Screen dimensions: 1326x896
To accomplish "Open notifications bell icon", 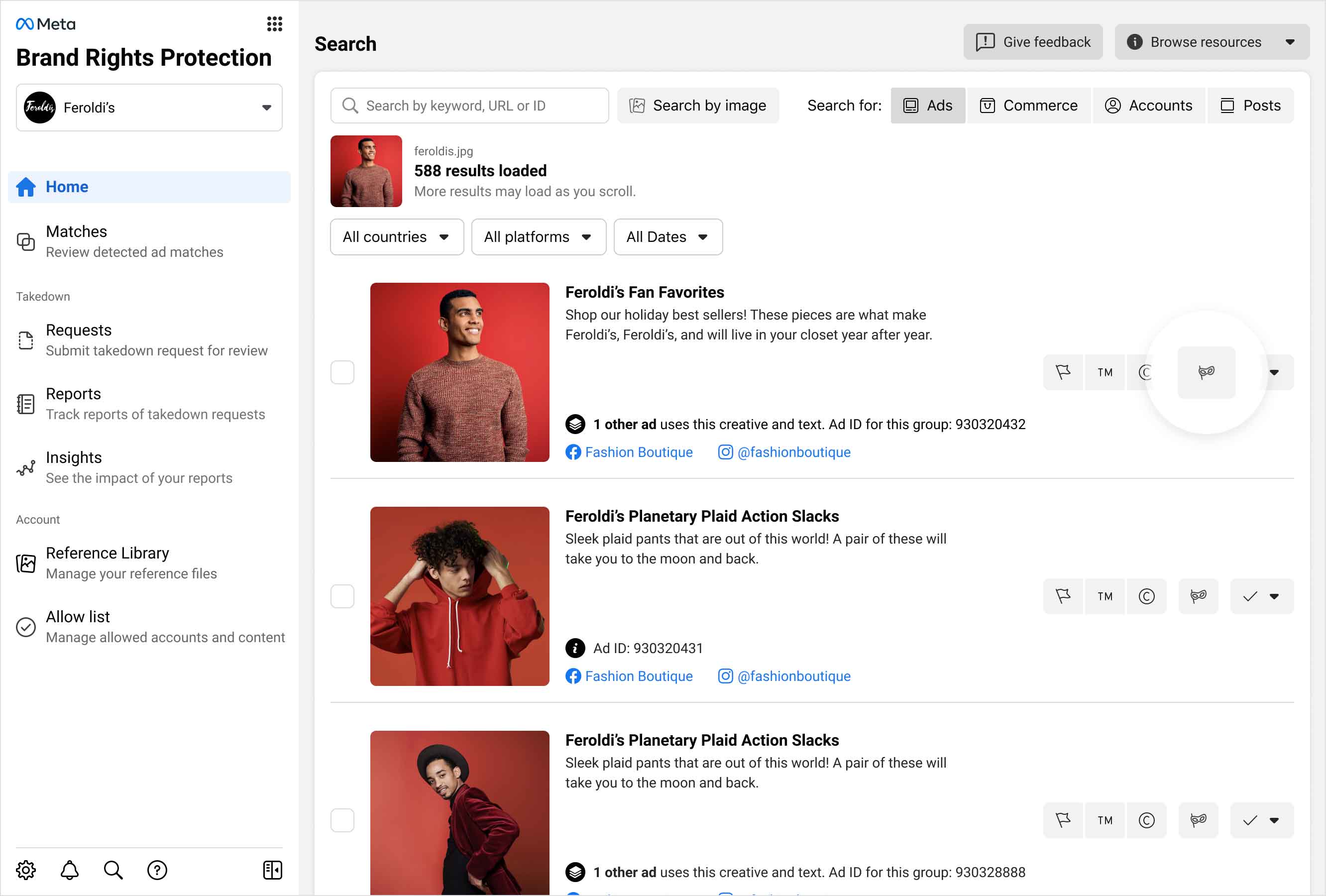I will coord(70,870).
